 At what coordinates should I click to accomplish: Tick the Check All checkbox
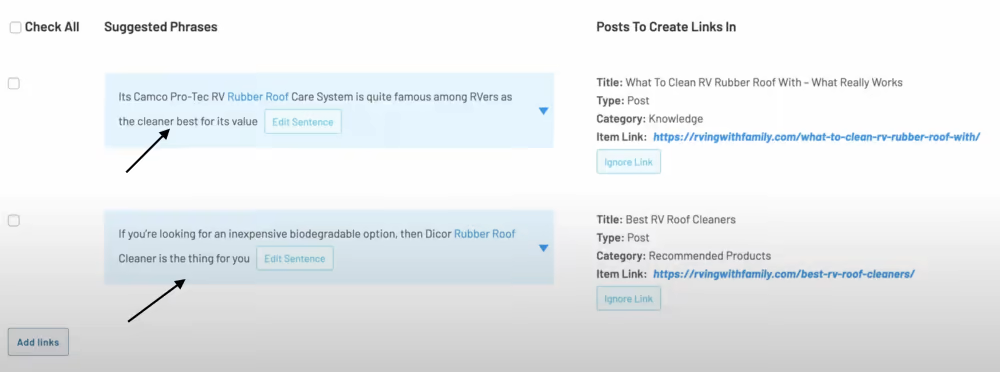coord(15,27)
